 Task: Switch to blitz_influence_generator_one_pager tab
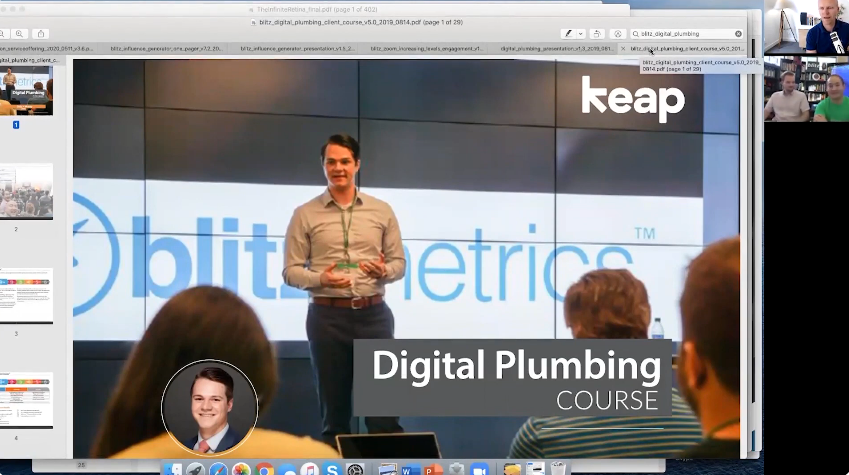pos(167,49)
